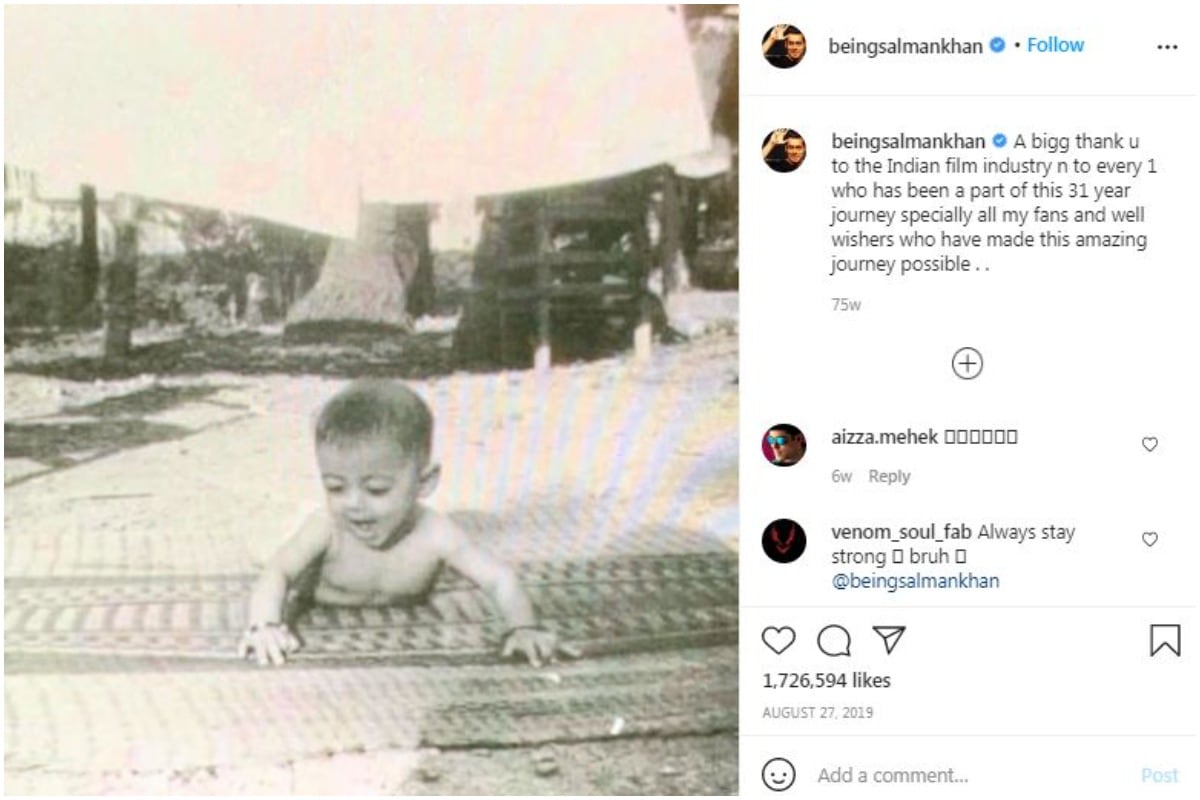Open comments via speech bubble icon
The height and width of the screenshot is (800, 1200).
click(833, 640)
